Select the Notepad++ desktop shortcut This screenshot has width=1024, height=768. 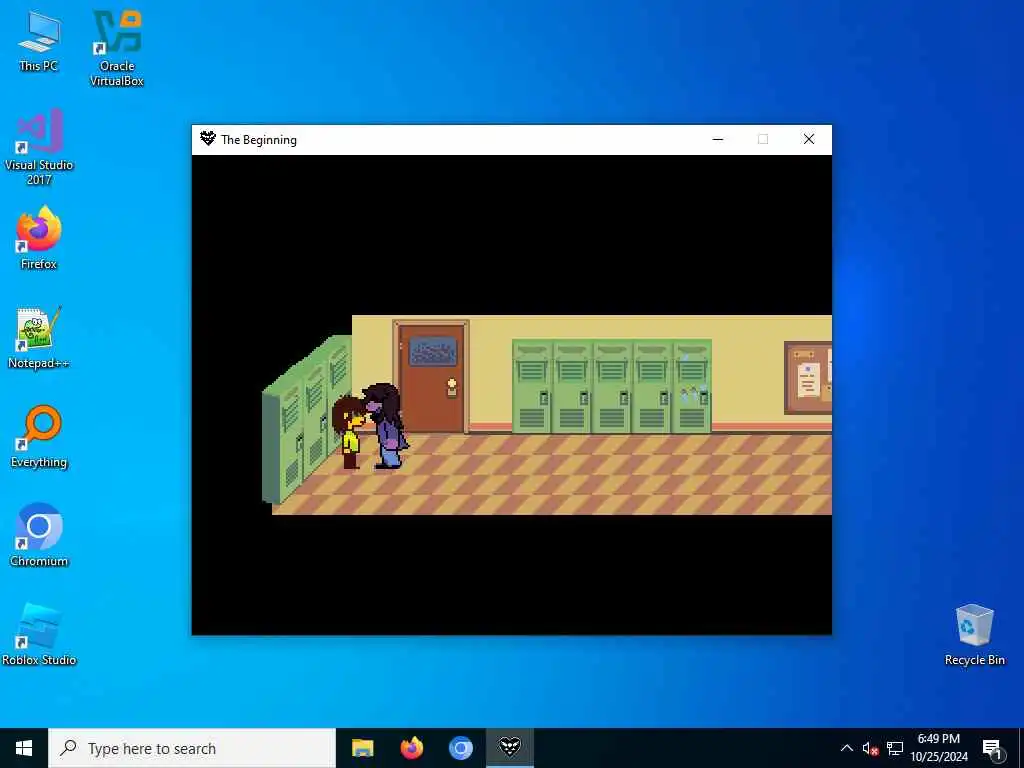click(x=39, y=338)
